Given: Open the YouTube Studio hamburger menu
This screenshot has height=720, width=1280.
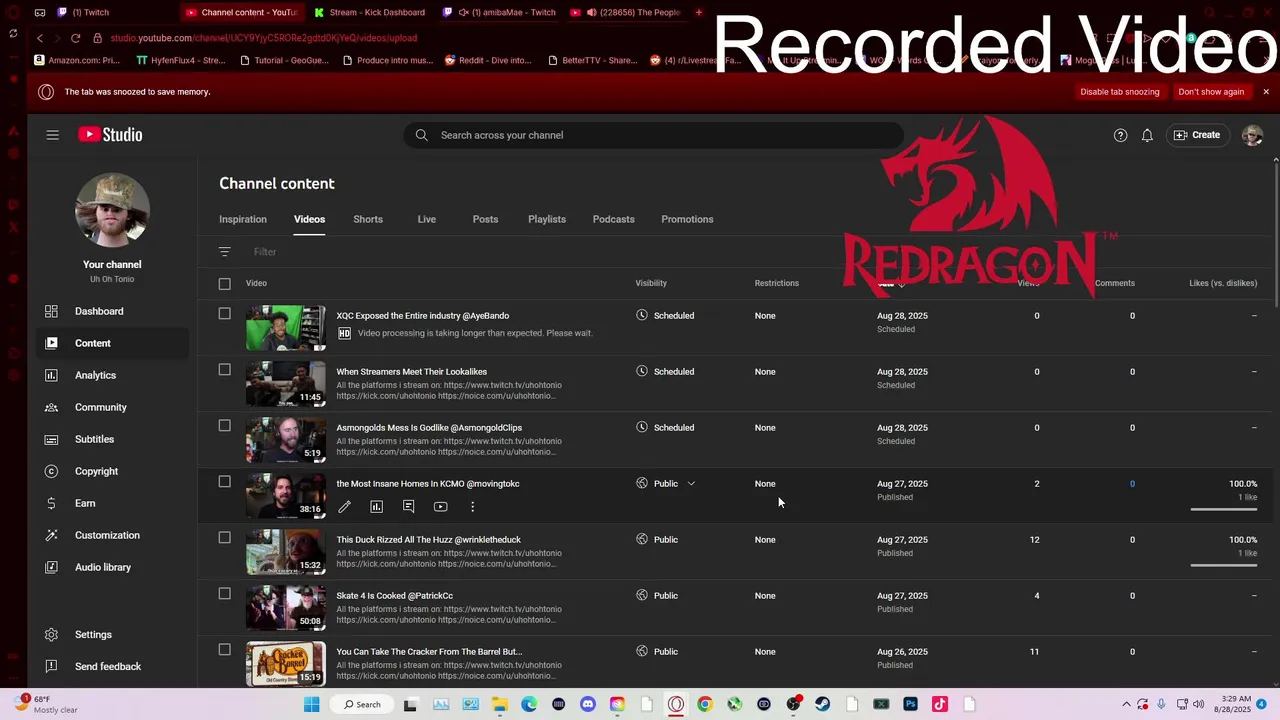Looking at the screenshot, I should click(52, 135).
